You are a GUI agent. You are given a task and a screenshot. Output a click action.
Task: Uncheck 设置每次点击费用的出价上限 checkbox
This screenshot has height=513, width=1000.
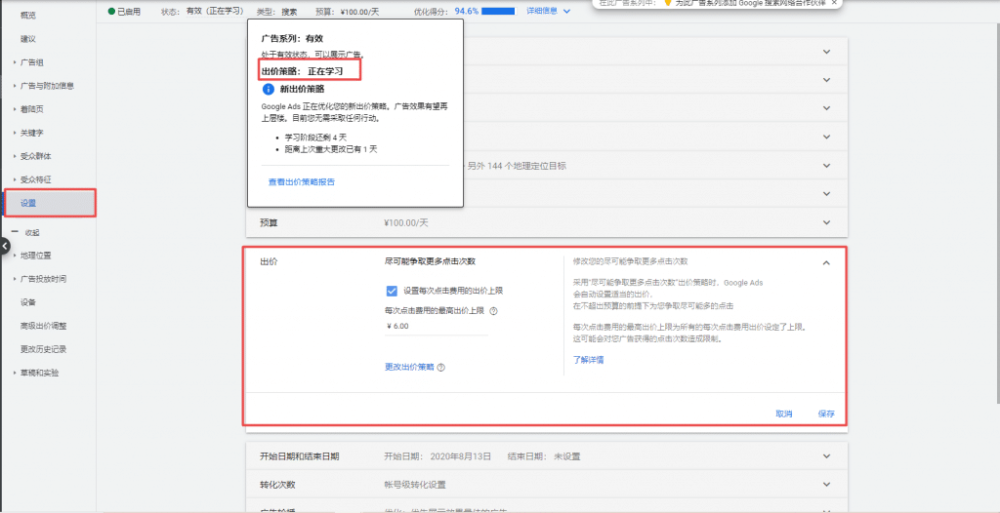point(392,291)
